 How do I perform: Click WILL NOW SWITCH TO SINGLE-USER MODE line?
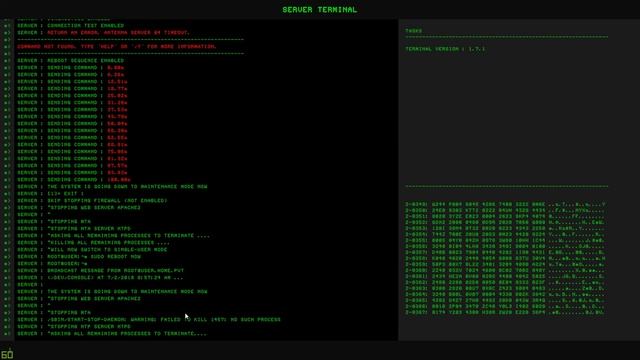[92, 249]
